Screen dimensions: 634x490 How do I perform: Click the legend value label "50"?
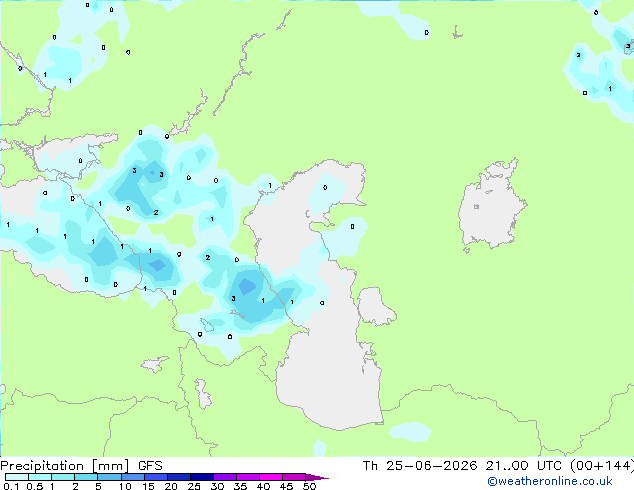point(309,486)
